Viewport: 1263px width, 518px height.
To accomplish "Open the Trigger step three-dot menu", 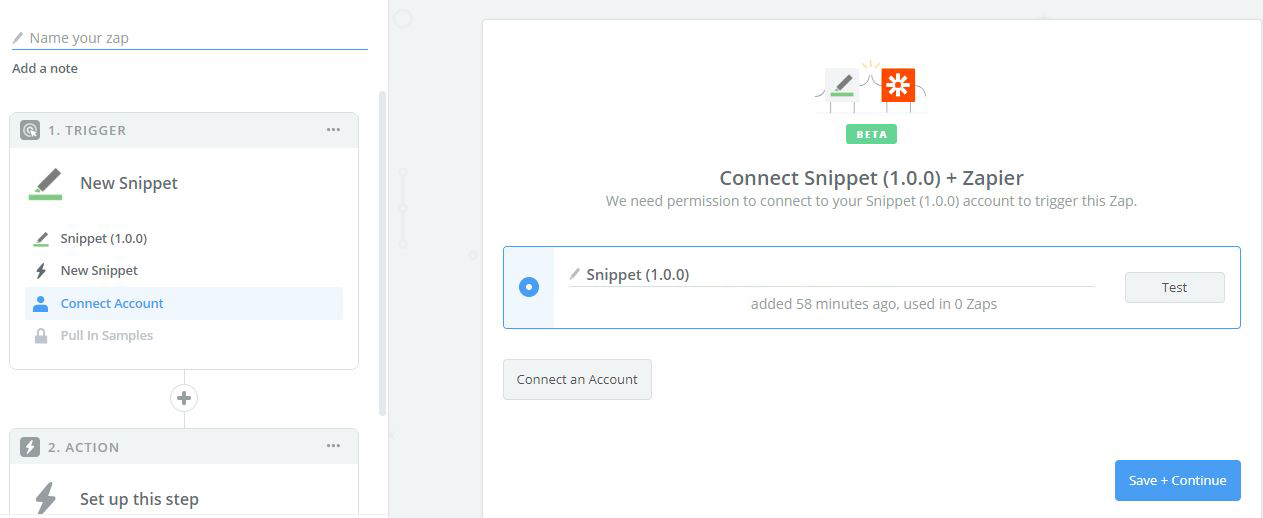I will coord(333,130).
